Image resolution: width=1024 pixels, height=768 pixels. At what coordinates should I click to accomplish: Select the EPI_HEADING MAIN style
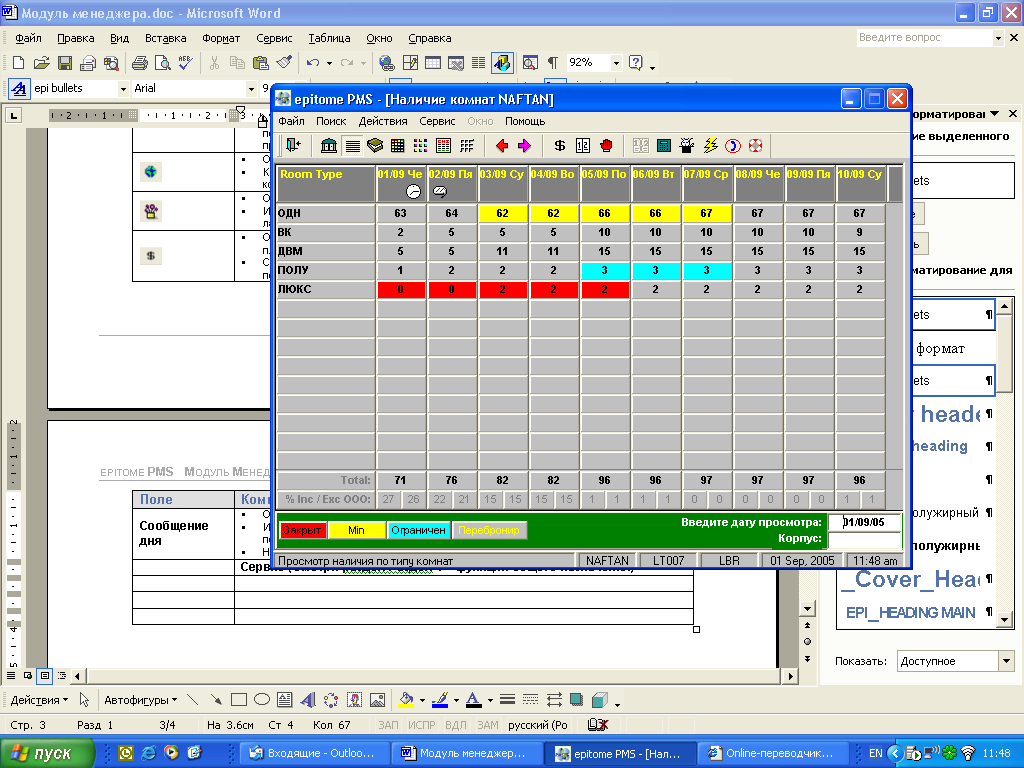(x=916, y=613)
